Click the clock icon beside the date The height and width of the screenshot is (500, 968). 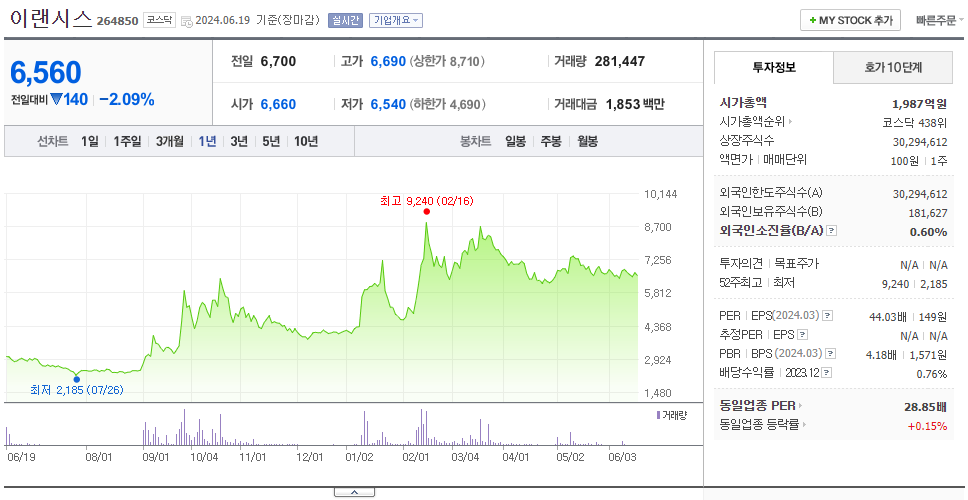coord(188,21)
